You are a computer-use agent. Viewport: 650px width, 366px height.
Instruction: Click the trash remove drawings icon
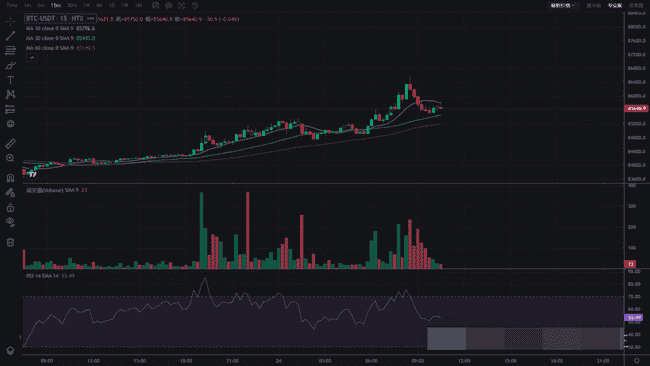point(10,242)
